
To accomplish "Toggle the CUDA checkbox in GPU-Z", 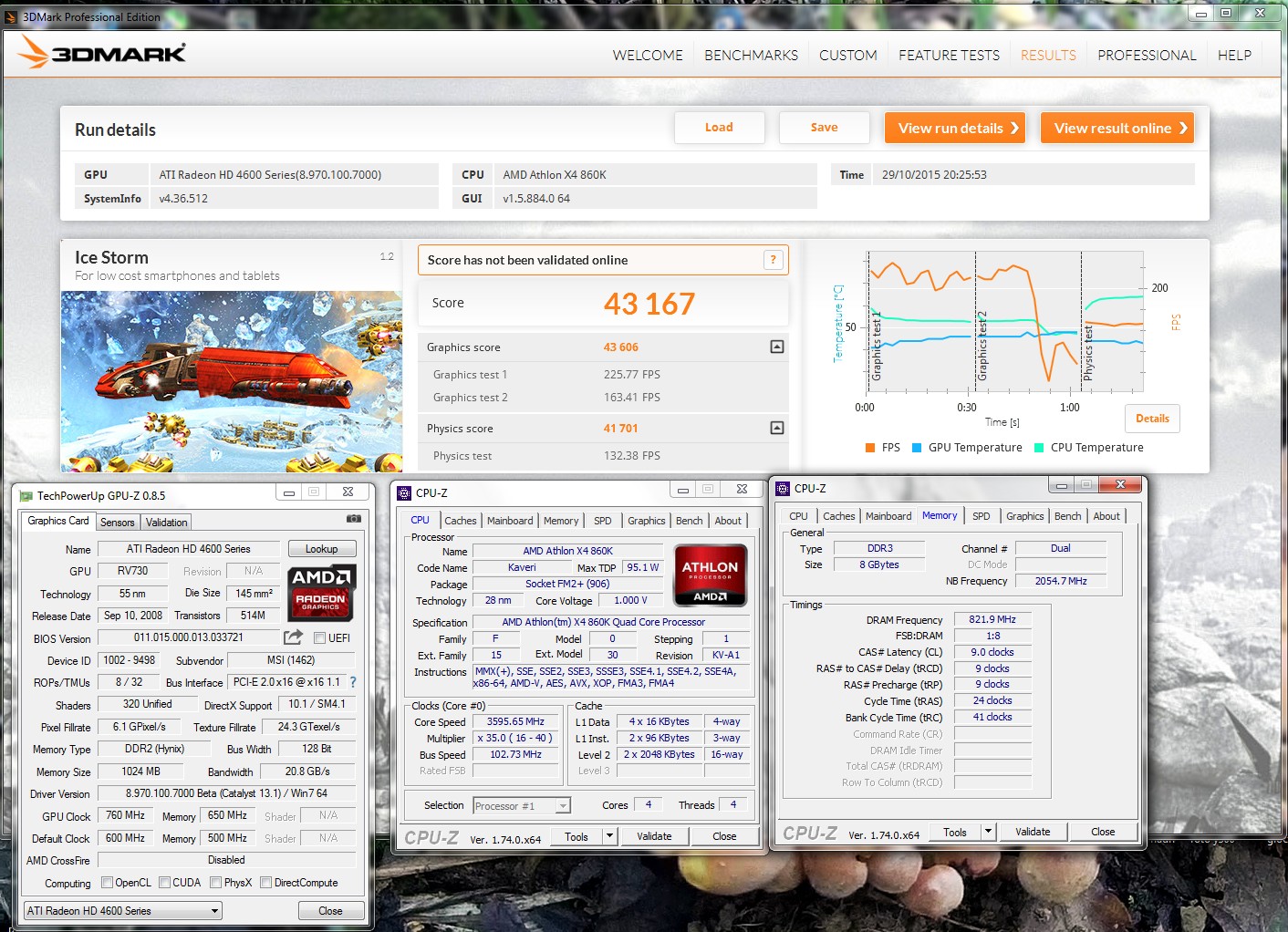I will tap(164, 883).
